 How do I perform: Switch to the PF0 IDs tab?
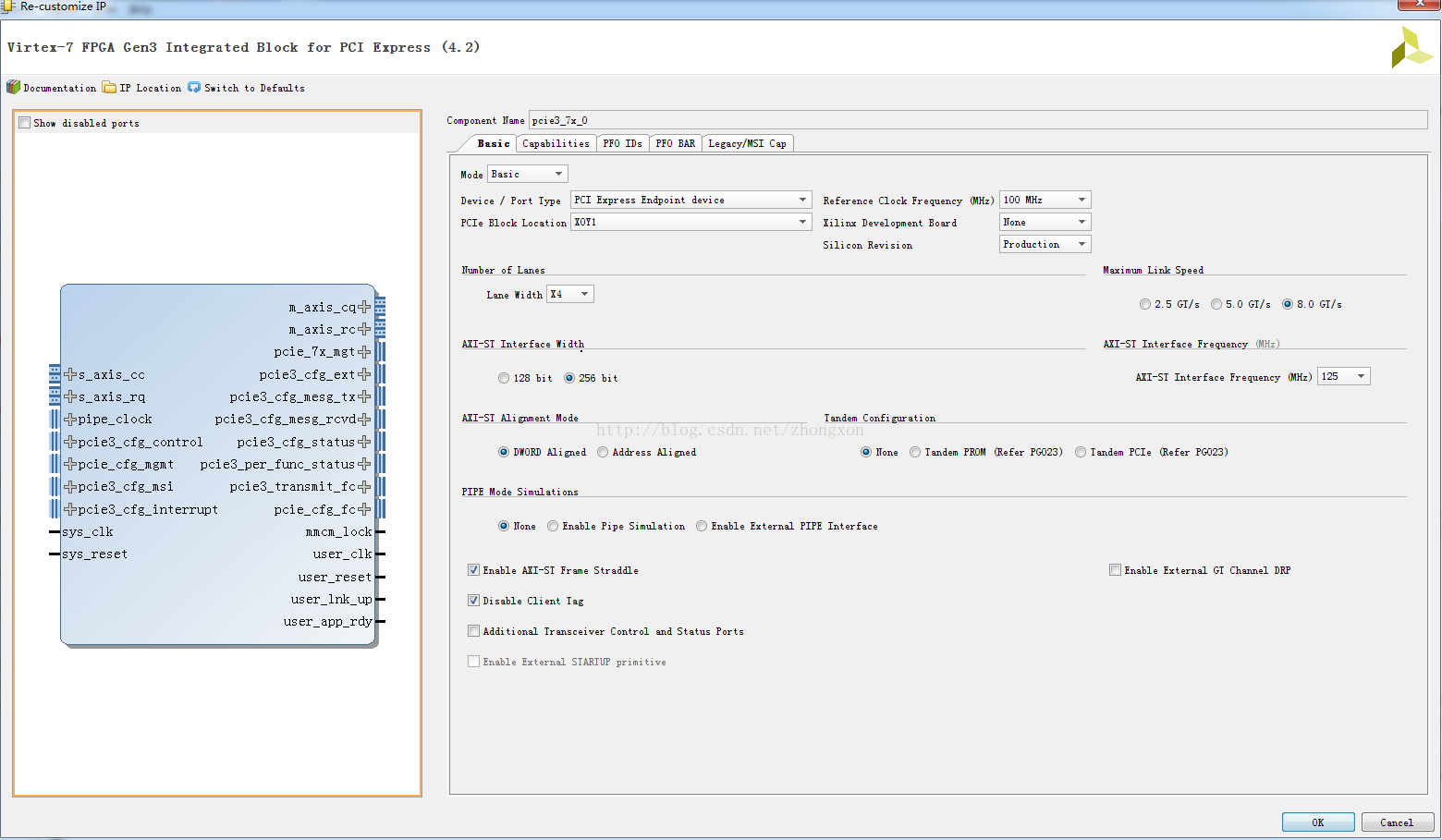622,143
